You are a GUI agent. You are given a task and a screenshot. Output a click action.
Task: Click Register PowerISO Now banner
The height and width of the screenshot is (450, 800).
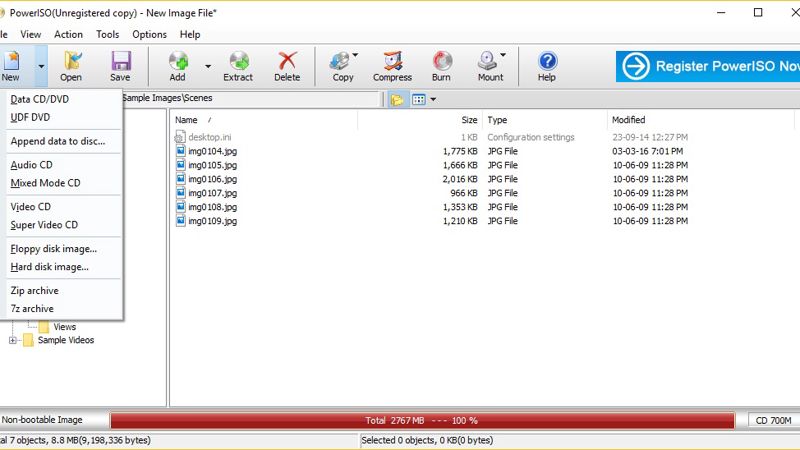[x=708, y=66]
